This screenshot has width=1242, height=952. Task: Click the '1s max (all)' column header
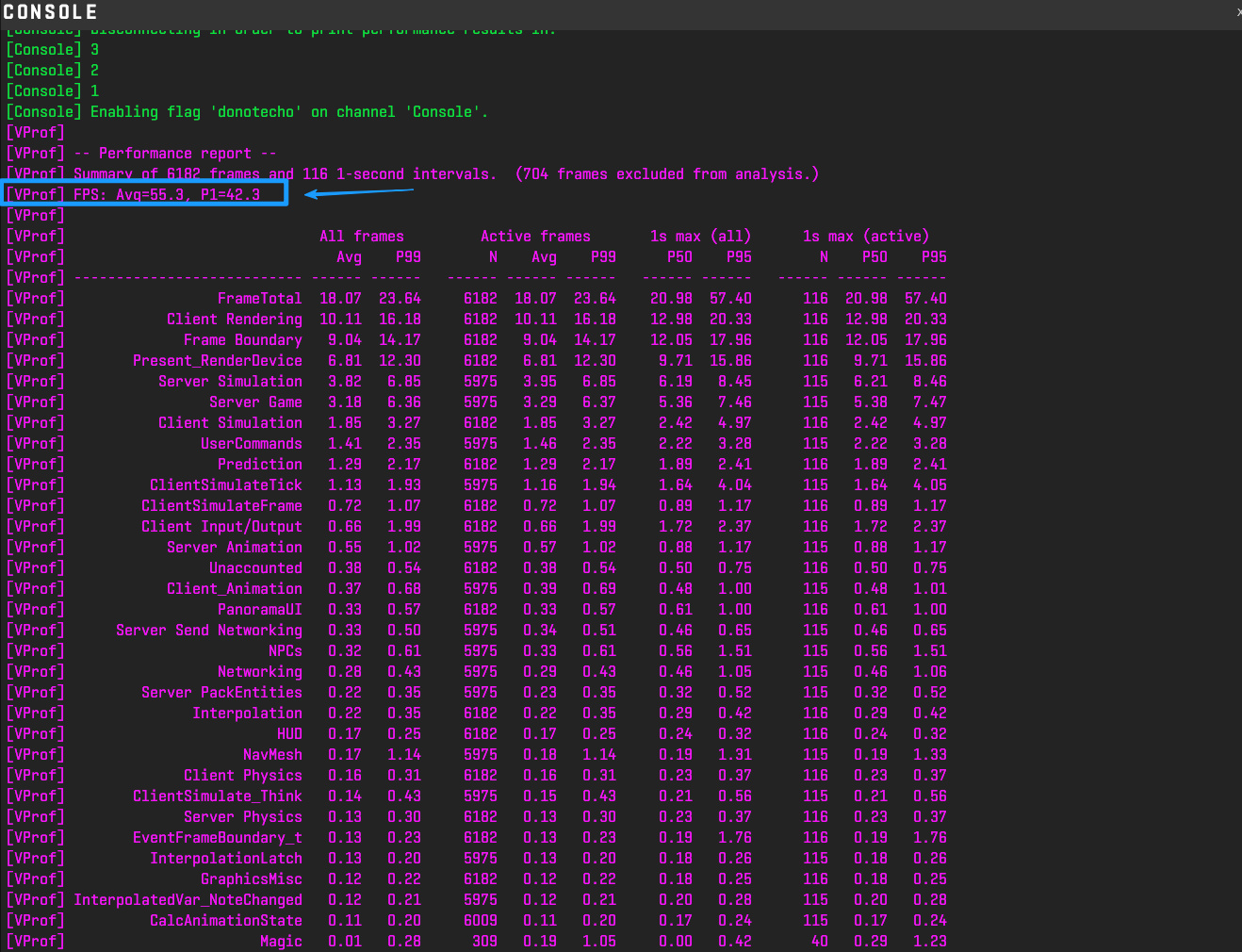pos(700,237)
